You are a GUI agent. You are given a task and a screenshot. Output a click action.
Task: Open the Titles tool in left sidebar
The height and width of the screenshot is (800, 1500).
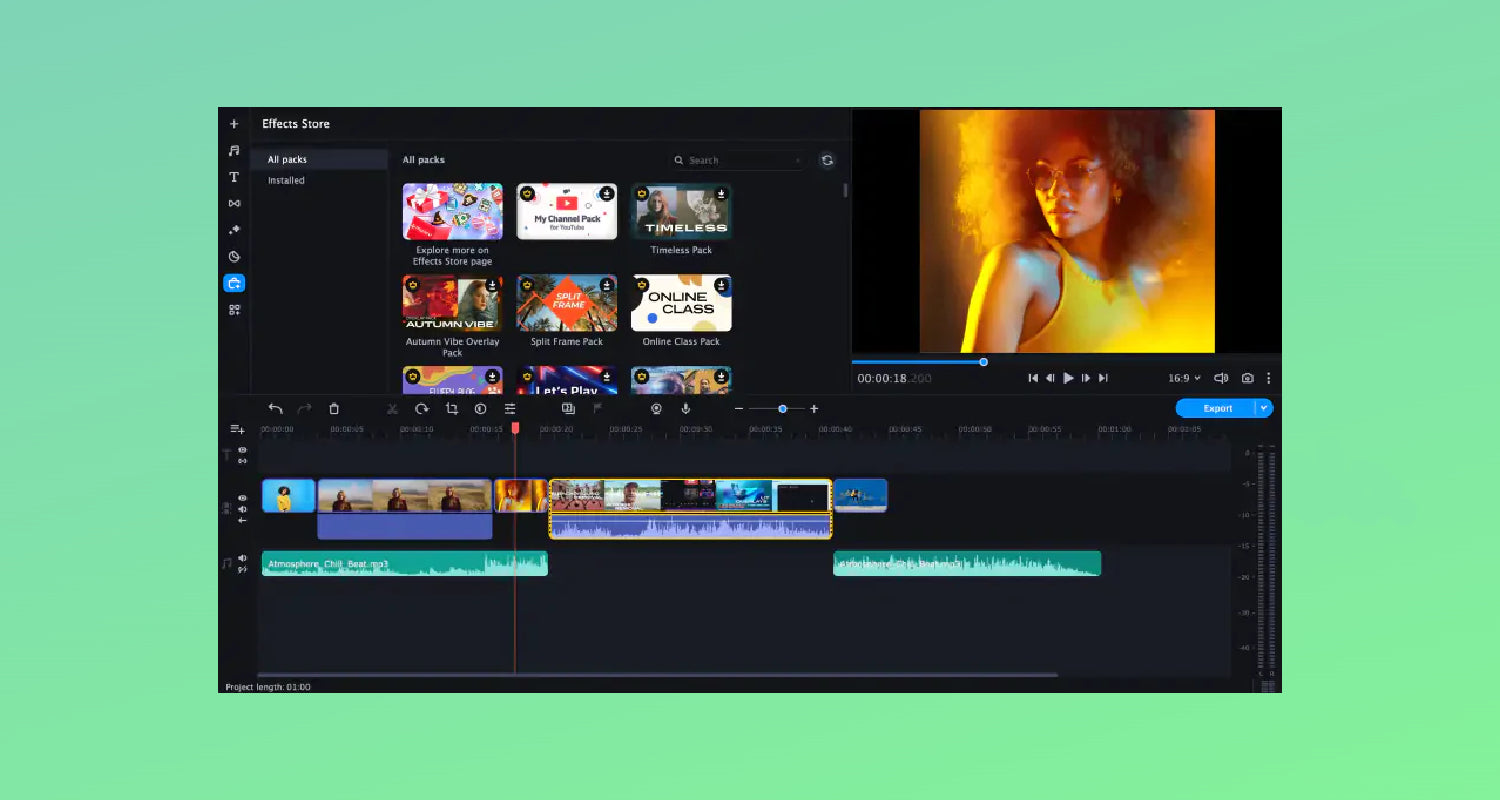[234, 177]
